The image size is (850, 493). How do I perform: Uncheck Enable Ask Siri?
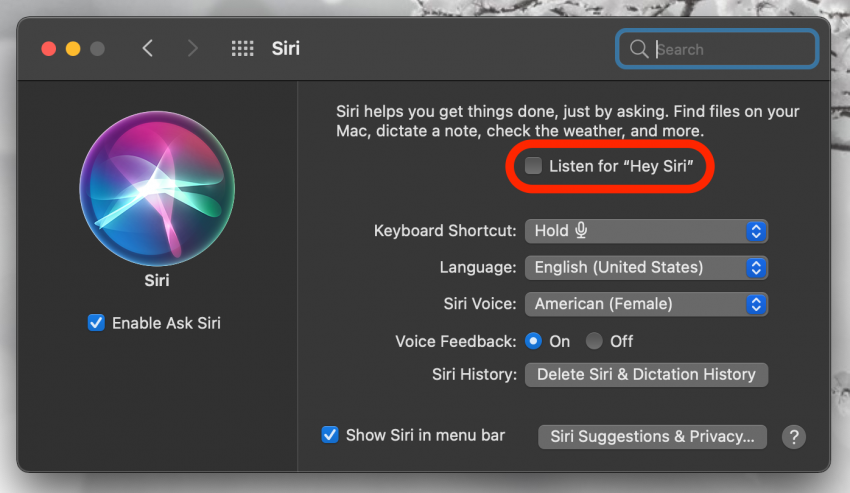pos(96,323)
